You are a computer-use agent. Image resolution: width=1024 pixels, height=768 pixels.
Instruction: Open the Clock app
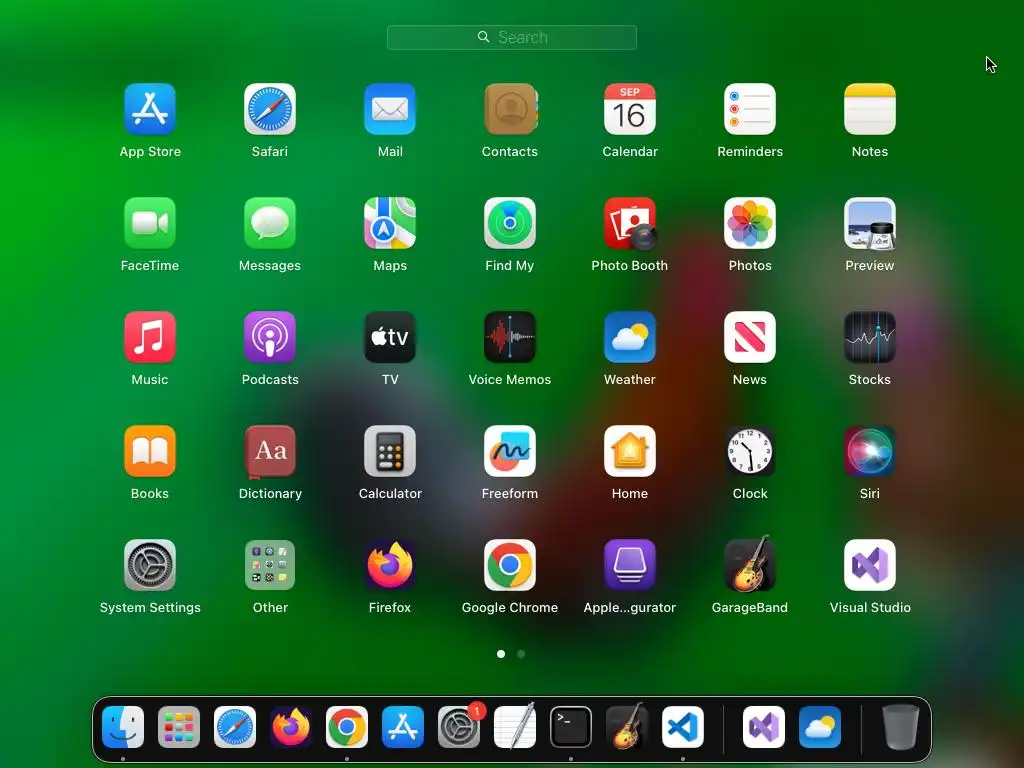point(750,451)
